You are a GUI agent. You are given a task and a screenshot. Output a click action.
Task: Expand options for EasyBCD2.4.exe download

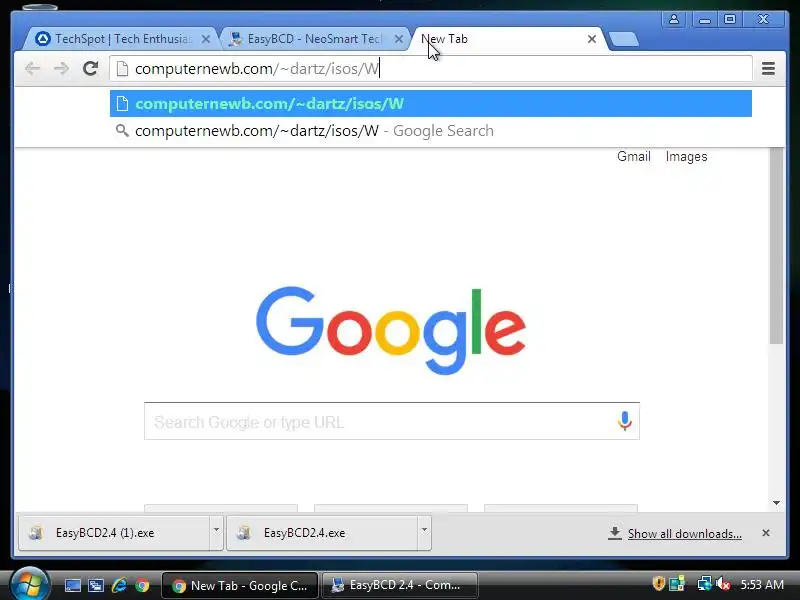pyautogui.click(x=424, y=531)
